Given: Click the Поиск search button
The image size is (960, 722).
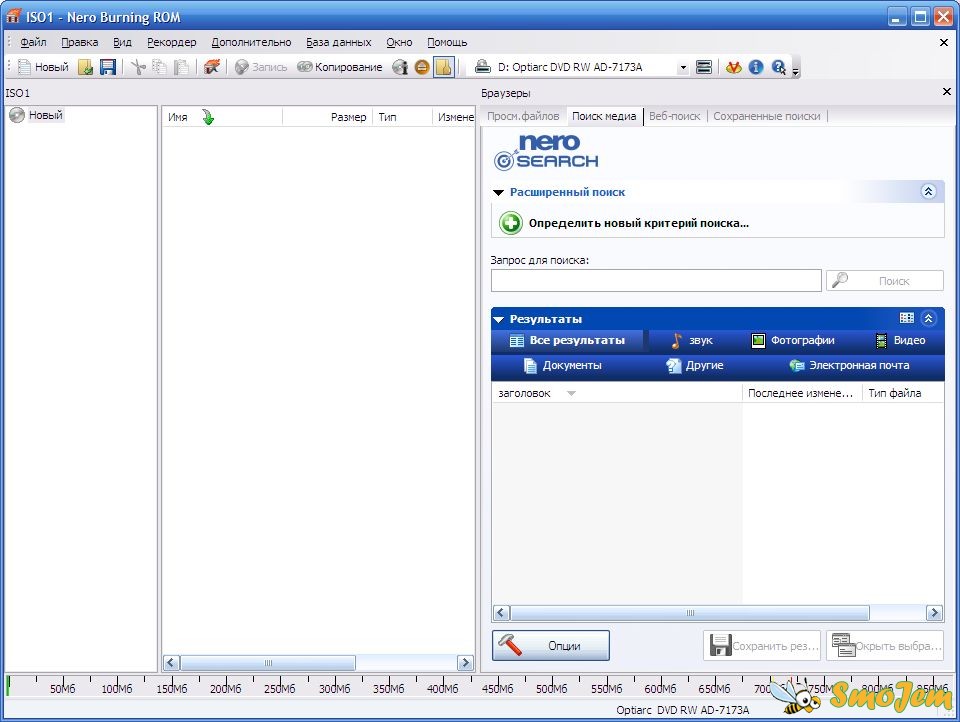Looking at the screenshot, I should tap(885, 281).
